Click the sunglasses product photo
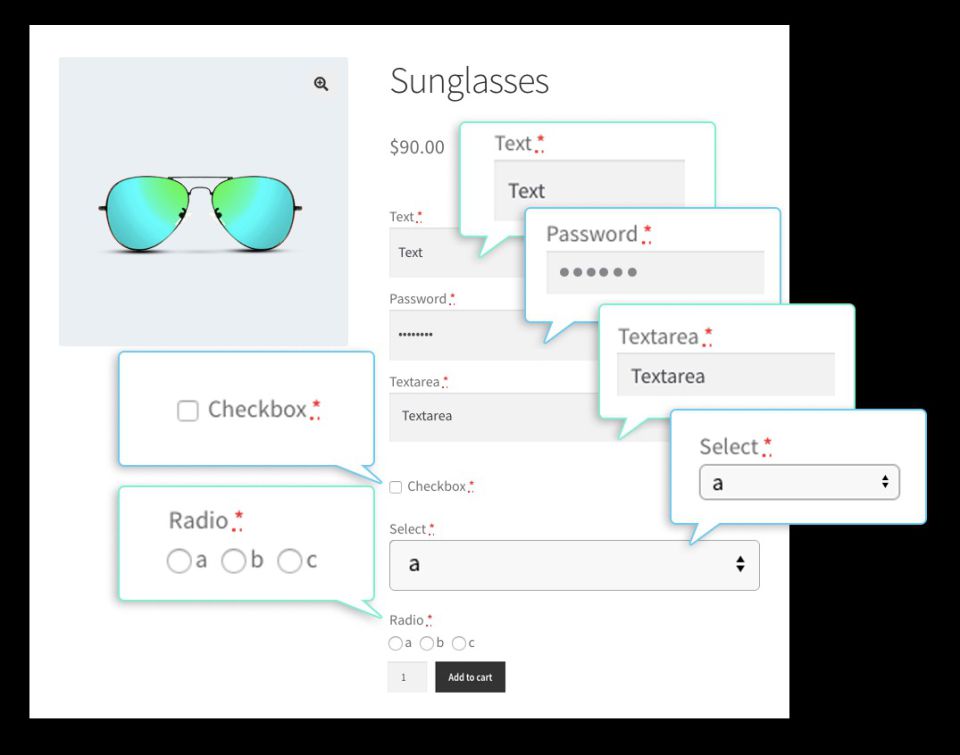This screenshot has width=960, height=755. 201,208
